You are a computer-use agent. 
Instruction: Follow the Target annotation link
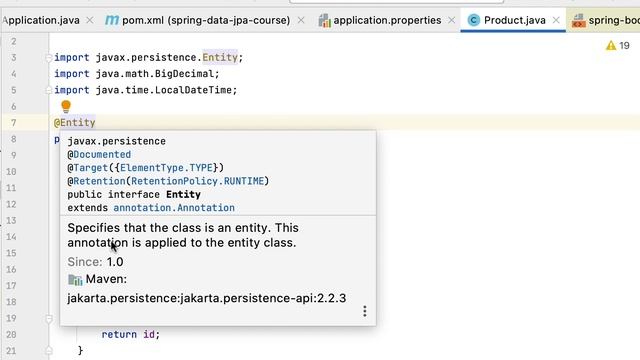[x=91, y=168]
